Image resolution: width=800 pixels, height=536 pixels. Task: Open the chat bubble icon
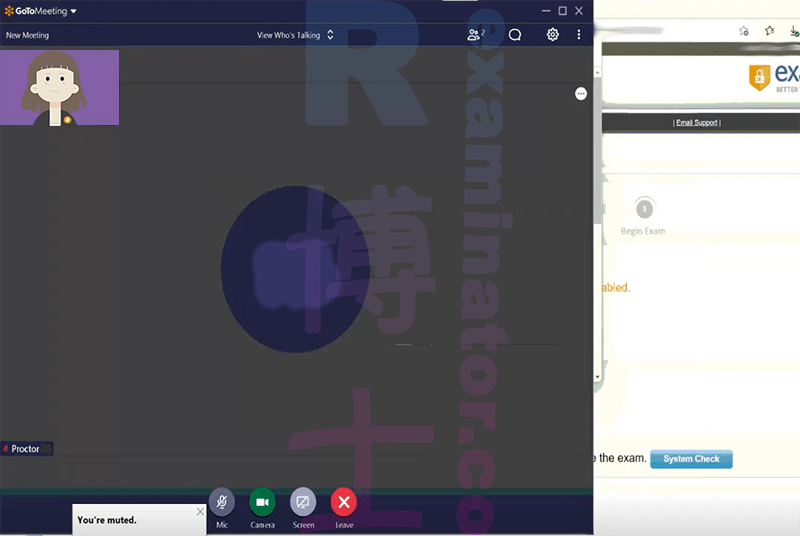(x=515, y=35)
